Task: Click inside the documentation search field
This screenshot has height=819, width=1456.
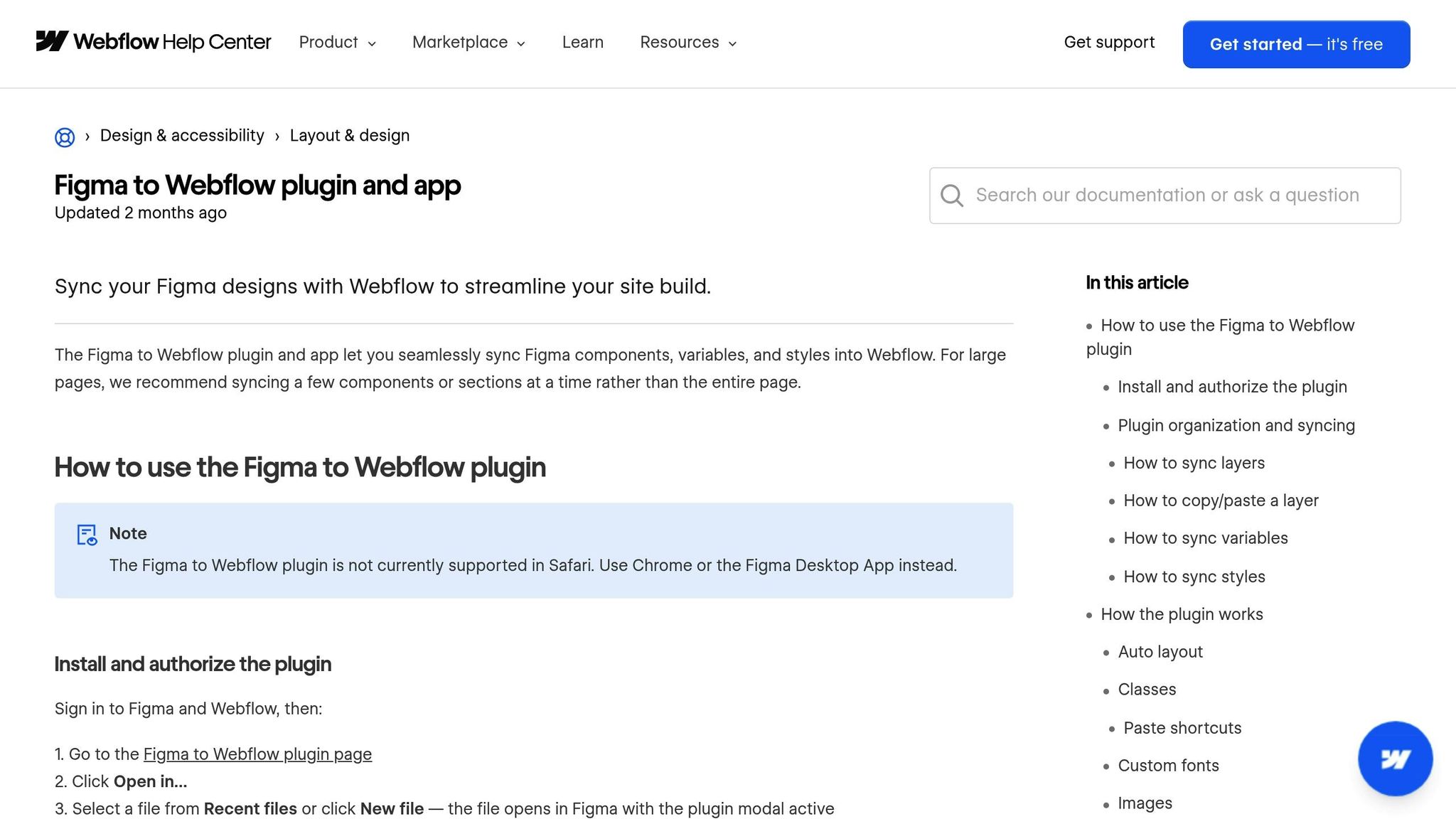Action: (x=1166, y=196)
